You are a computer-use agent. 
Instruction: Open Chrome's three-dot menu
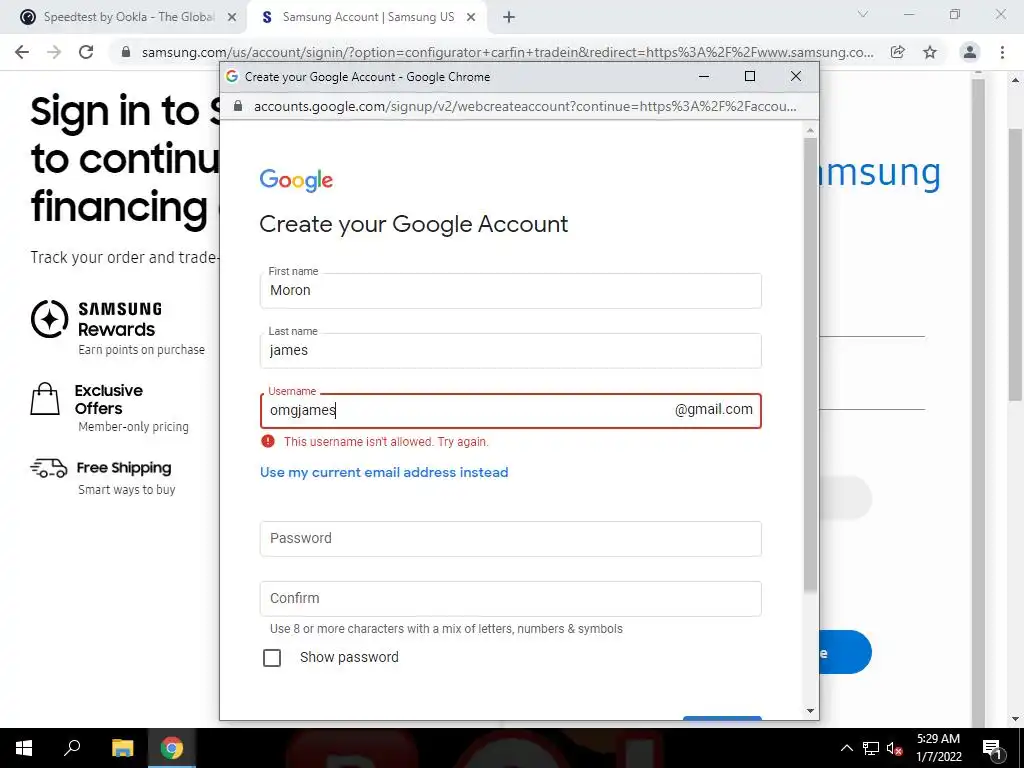[1002, 52]
